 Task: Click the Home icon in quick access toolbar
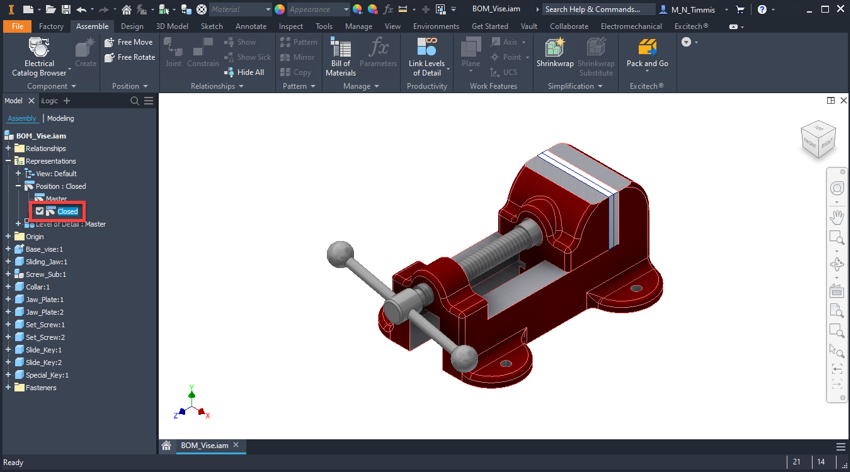pyautogui.click(x=126, y=9)
